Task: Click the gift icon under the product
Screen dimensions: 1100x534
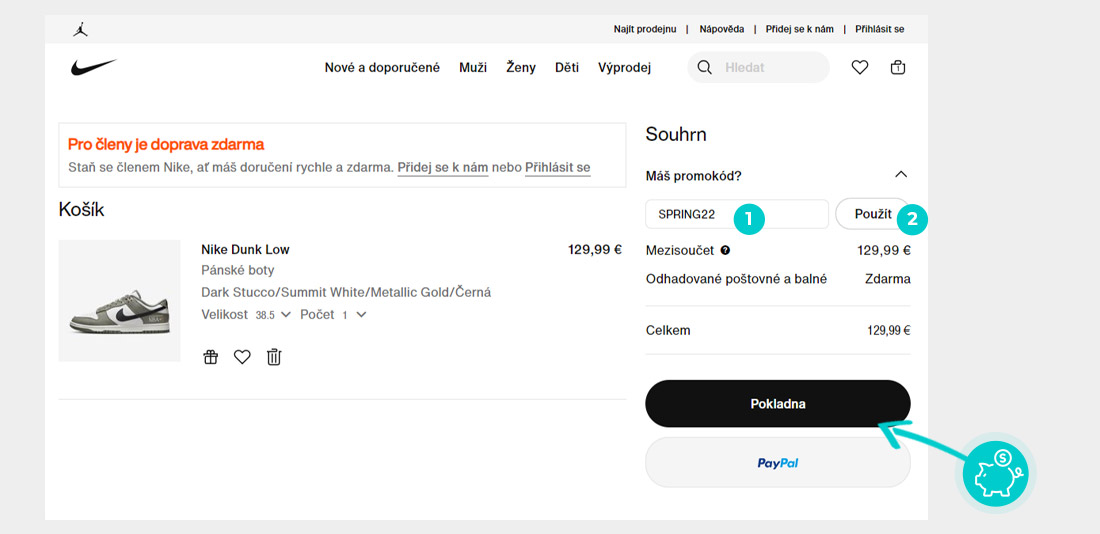Action: [x=210, y=357]
